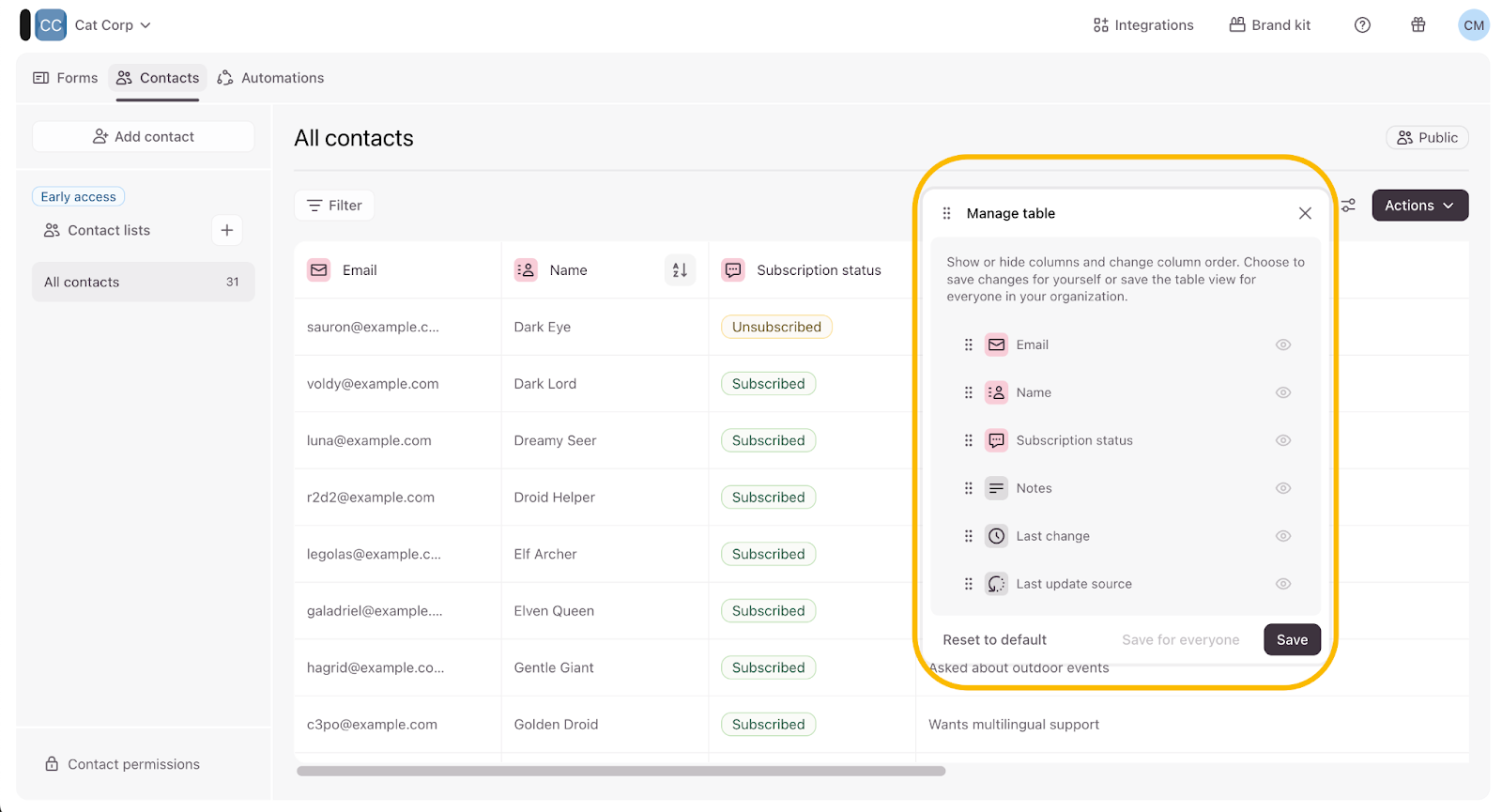Hide the Email column with eye icon

pyautogui.click(x=1283, y=345)
